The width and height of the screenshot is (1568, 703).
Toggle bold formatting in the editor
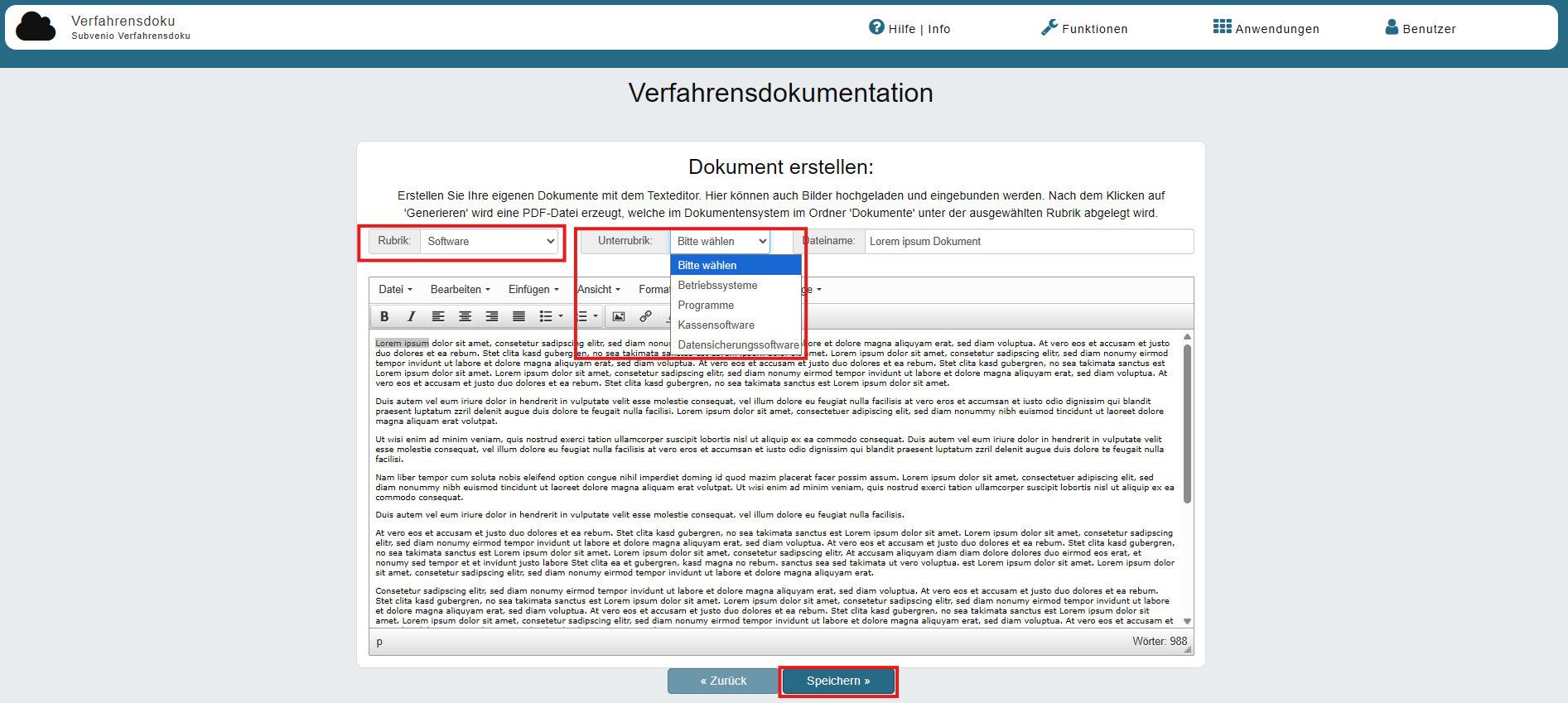coord(384,316)
